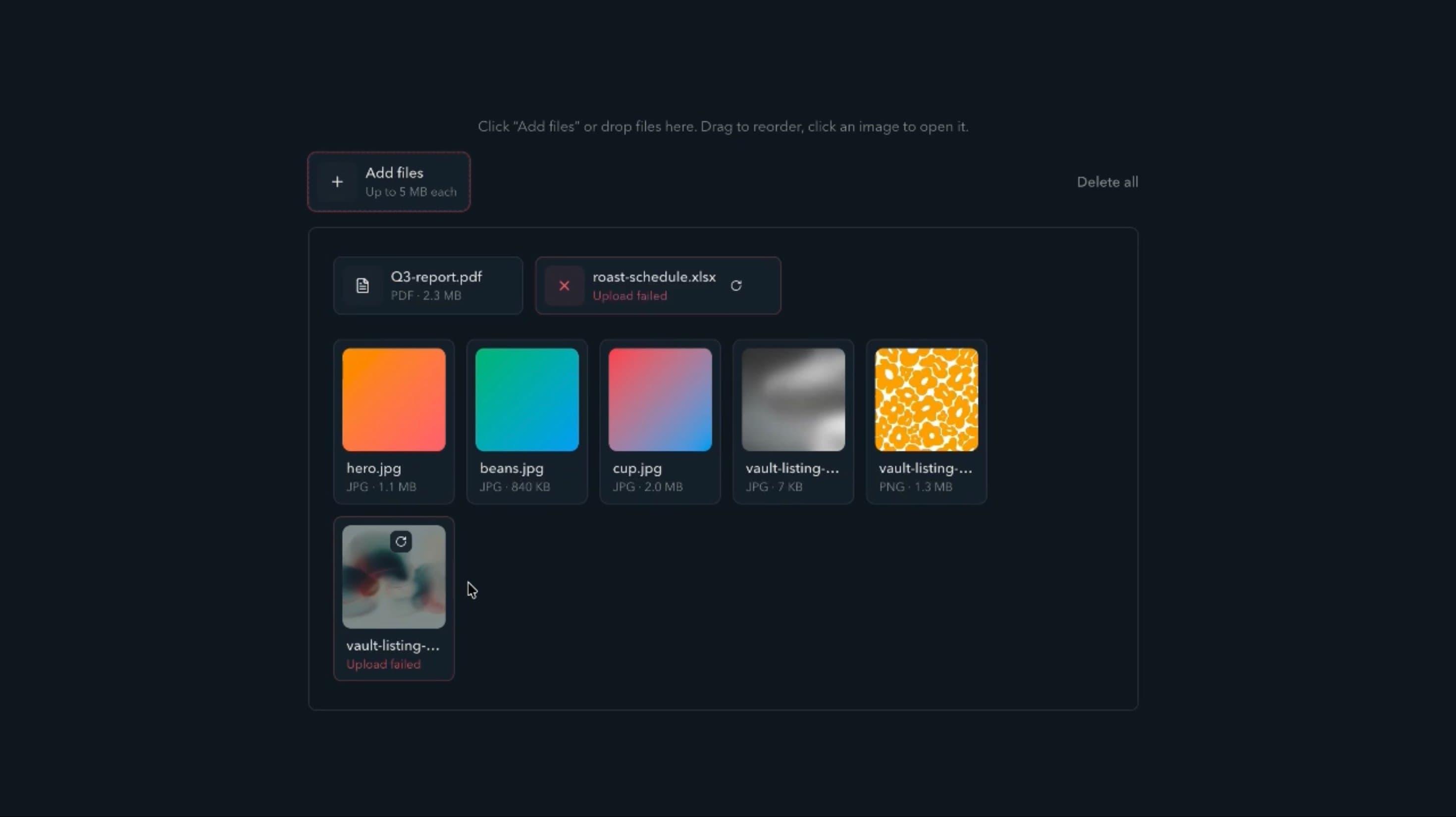
Task: Open the hero.jpg thumbnail
Action: (x=394, y=400)
